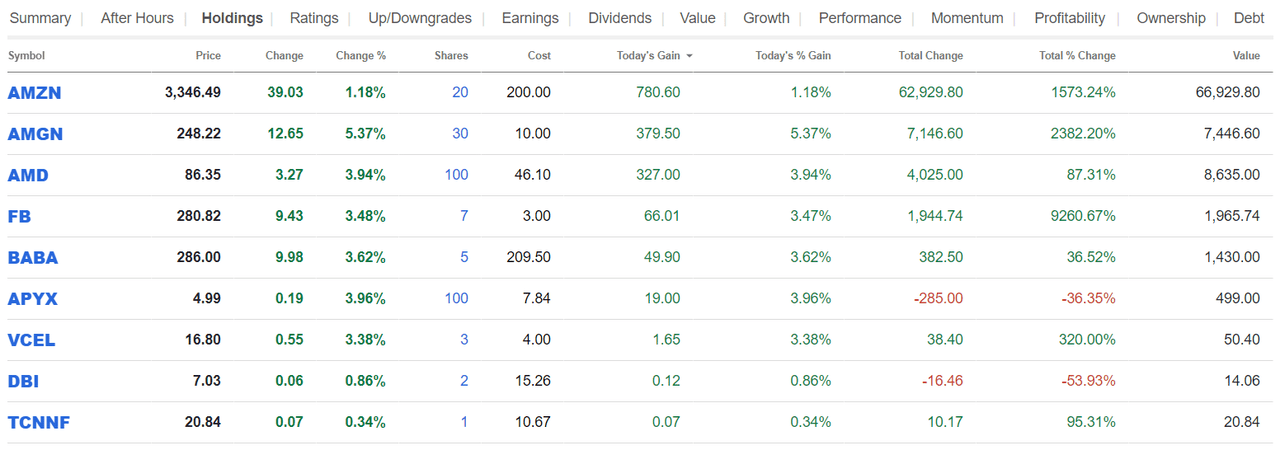Sort by the Change % column header

361,56
